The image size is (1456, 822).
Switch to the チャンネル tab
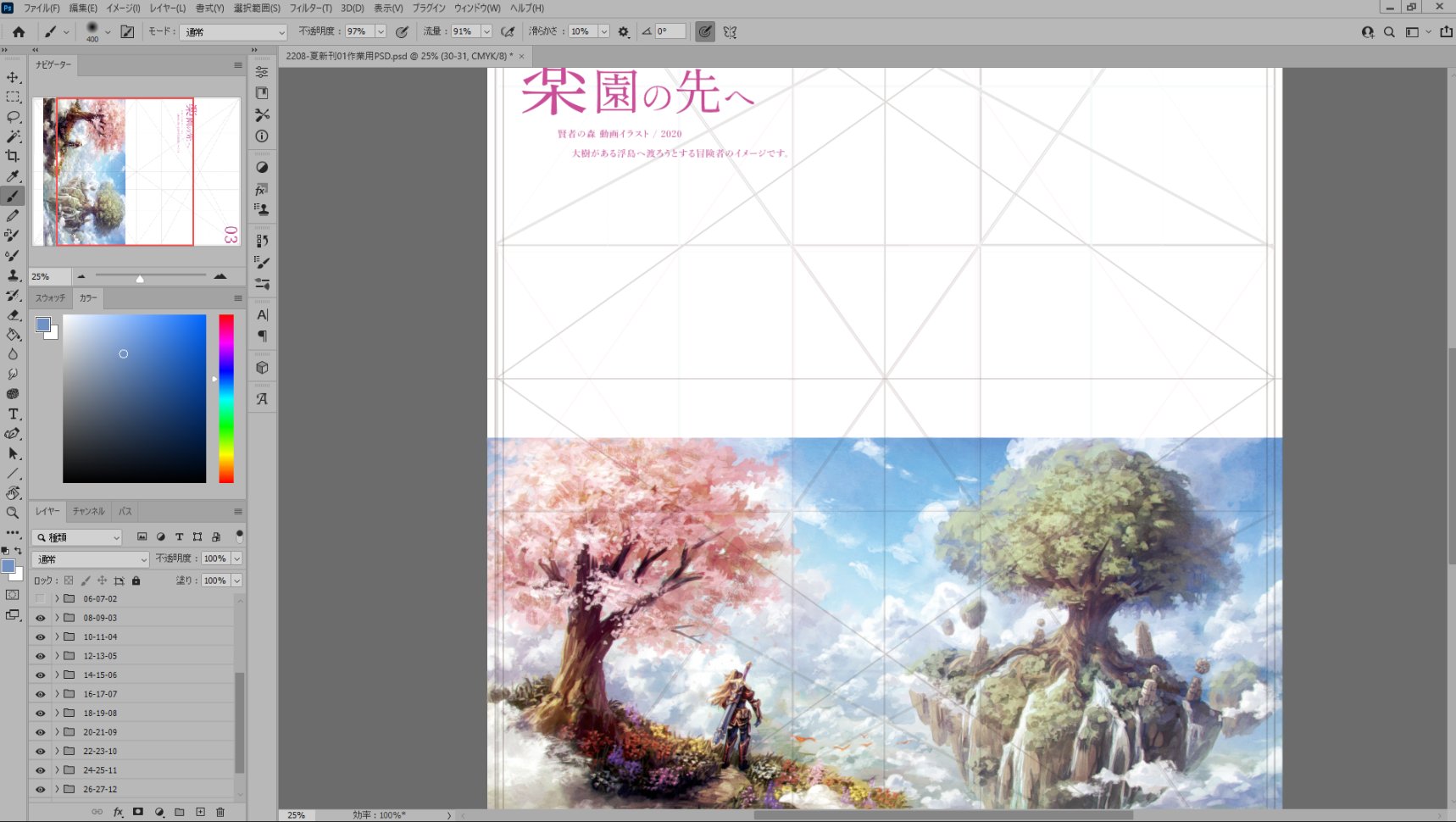point(89,512)
